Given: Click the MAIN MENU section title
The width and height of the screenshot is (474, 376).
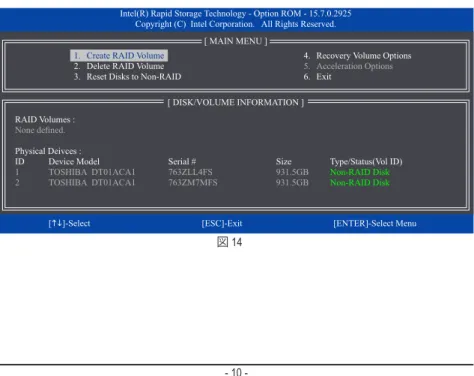Looking at the screenshot, I should (236, 41).
